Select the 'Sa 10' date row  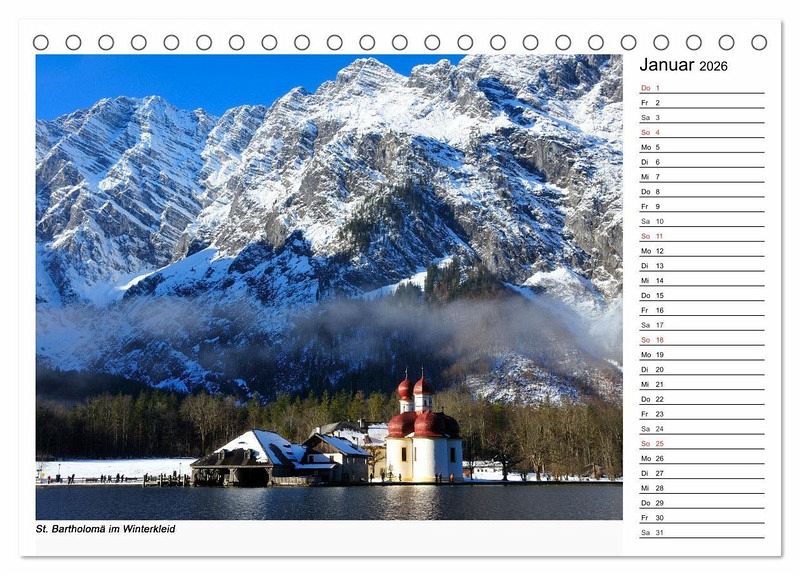(702, 221)
